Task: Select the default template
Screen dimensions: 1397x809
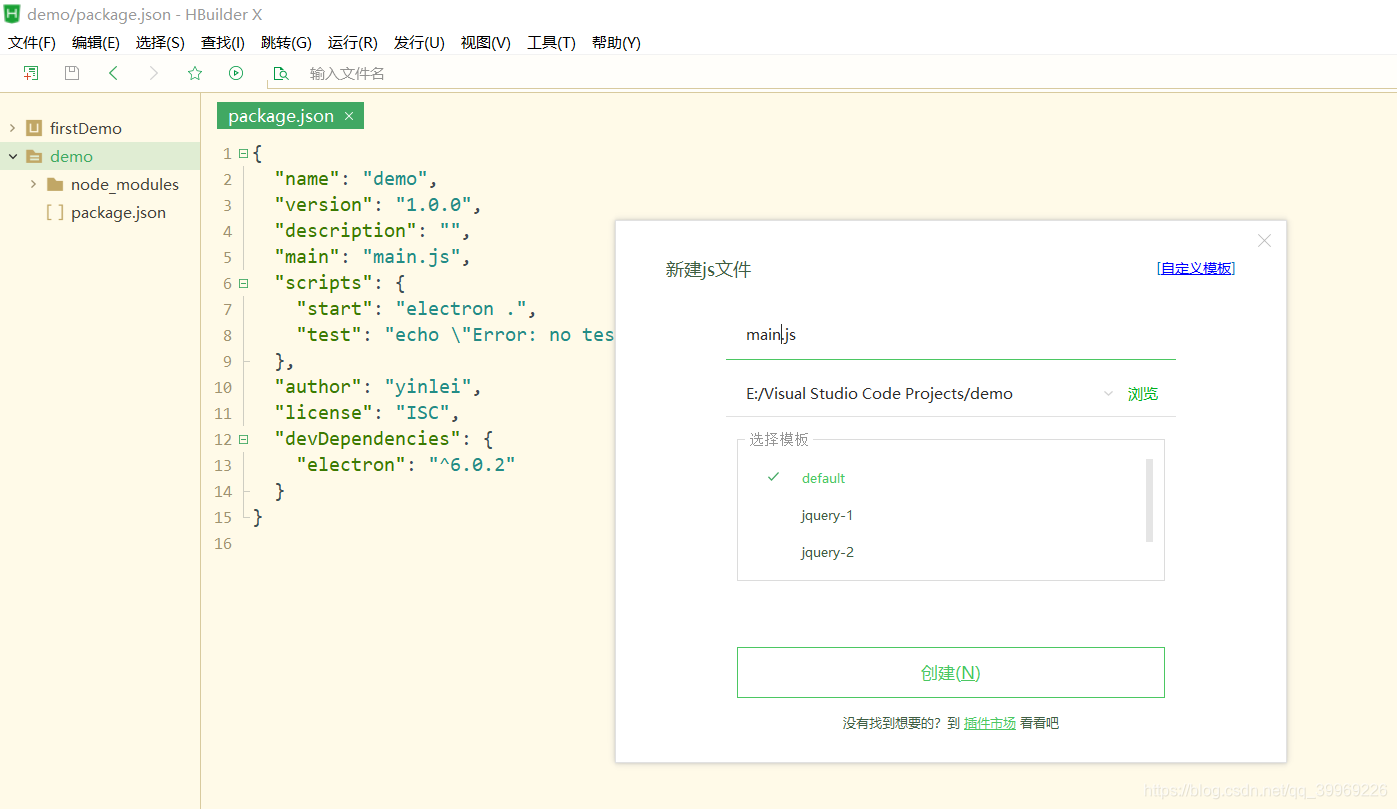Action: coord(823,478)
